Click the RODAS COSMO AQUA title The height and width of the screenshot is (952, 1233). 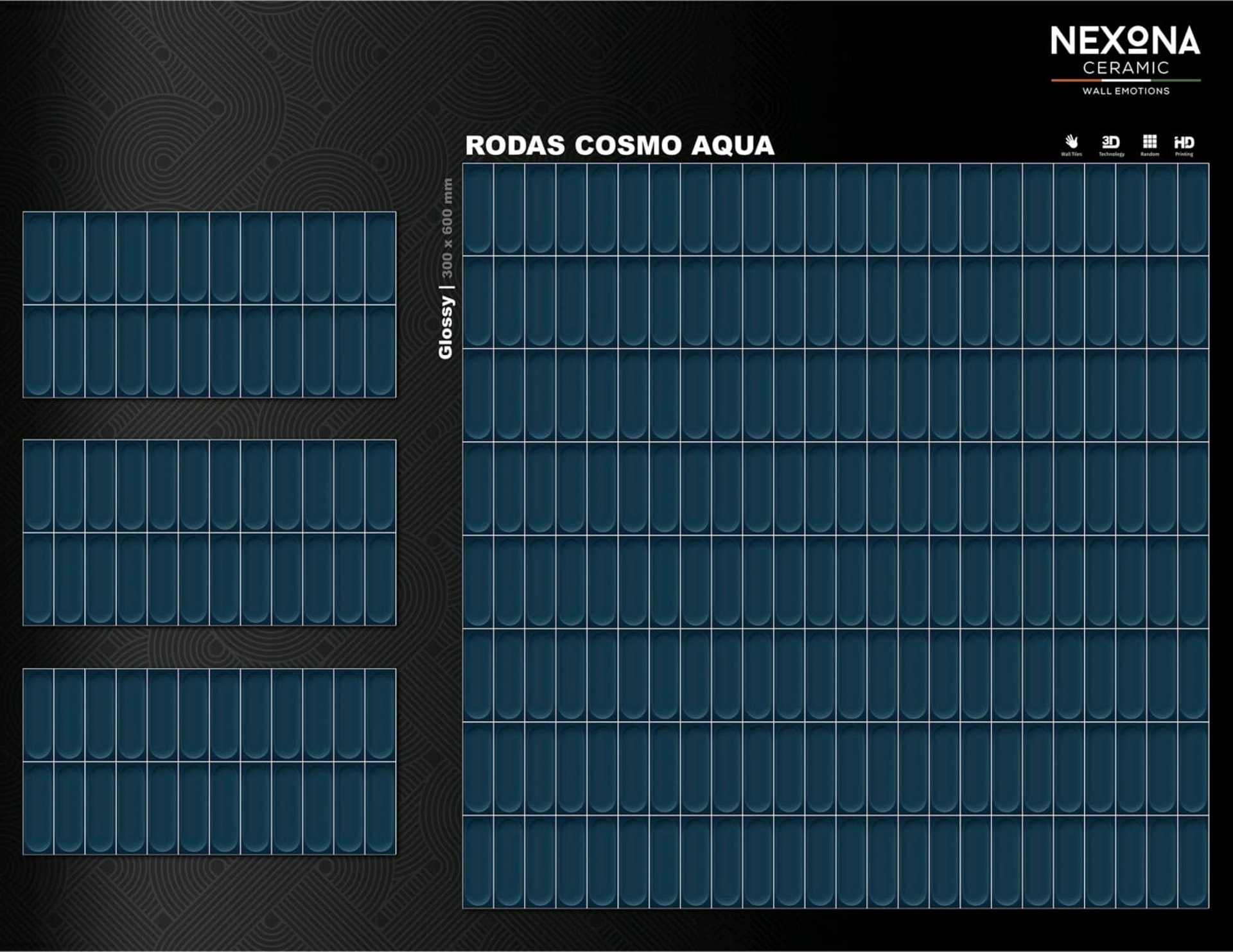pos(620,146)
